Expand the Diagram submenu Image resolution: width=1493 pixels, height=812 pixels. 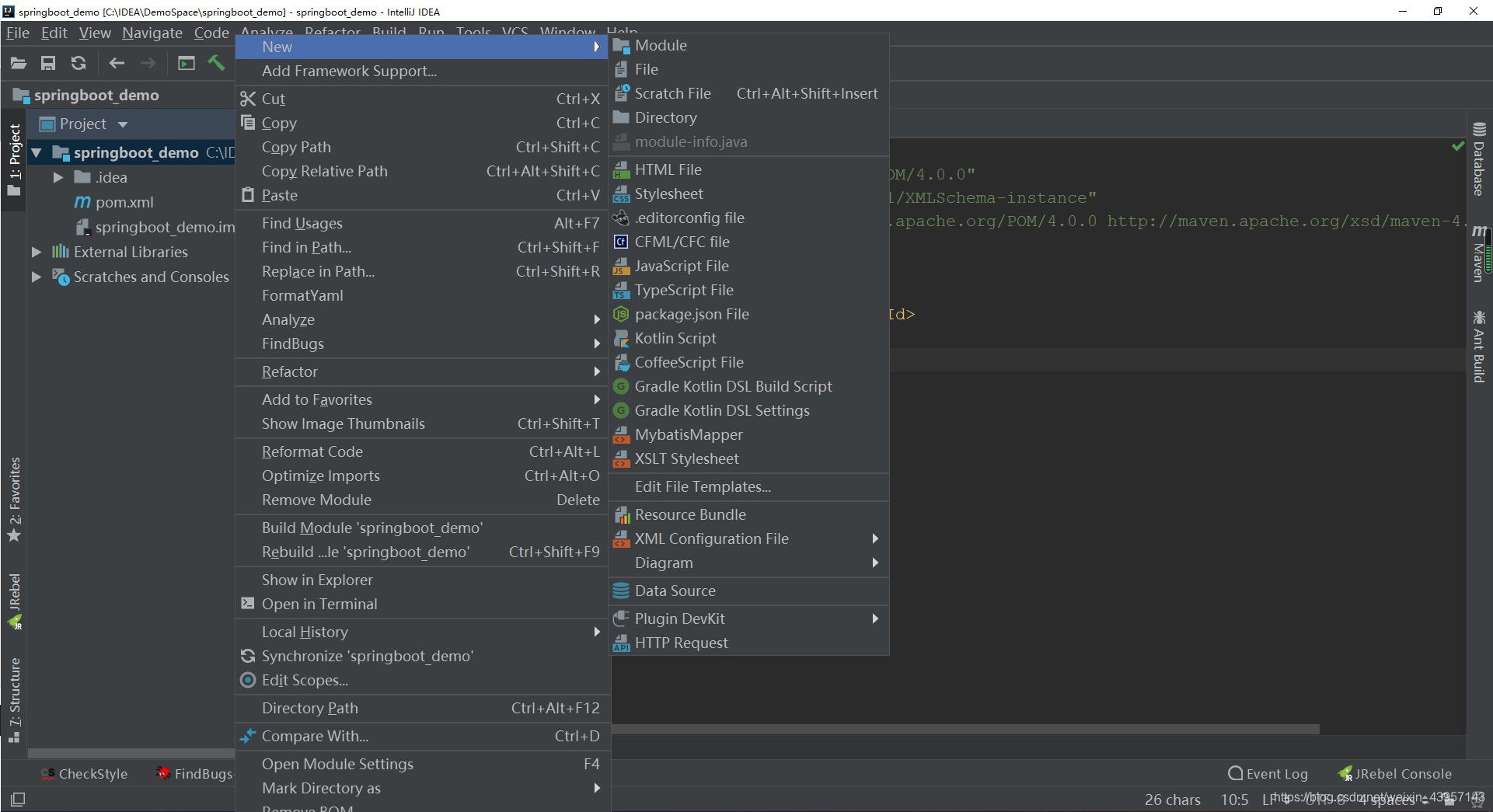[748, 563]
